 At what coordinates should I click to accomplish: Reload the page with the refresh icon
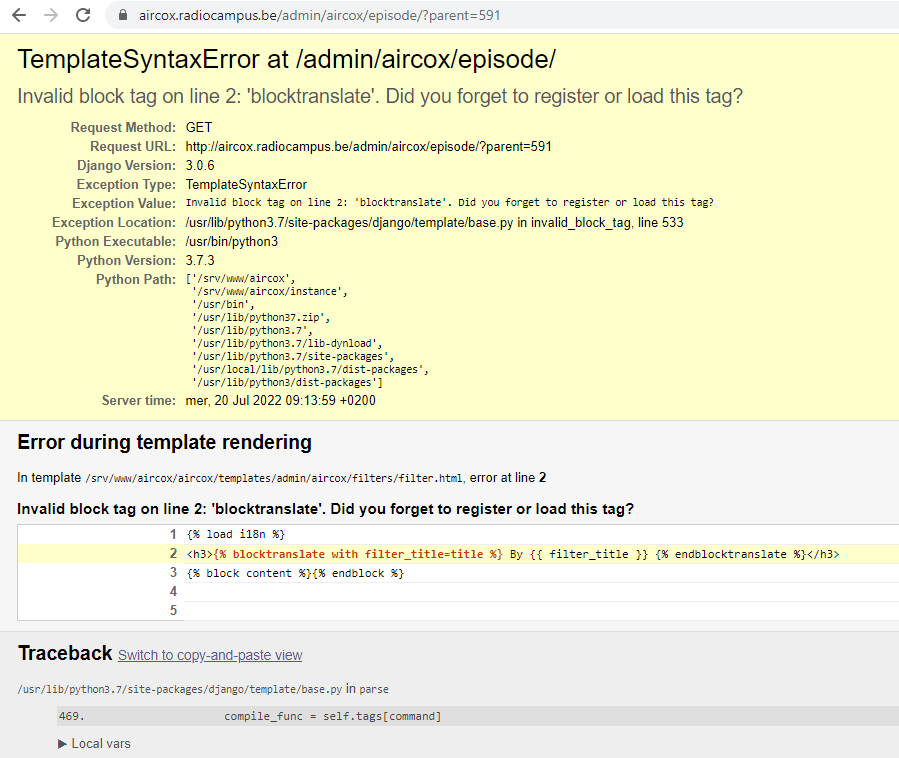[x=83, y=16]
